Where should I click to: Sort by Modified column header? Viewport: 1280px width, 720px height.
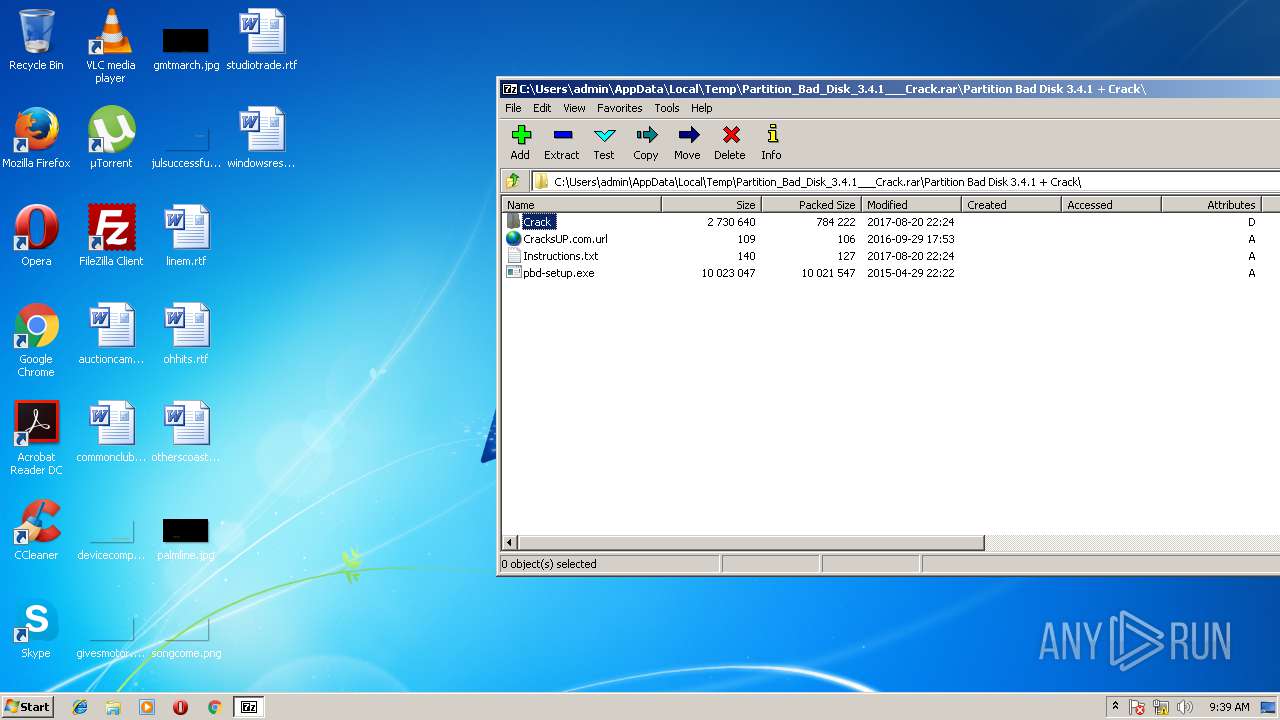point(911,204)
